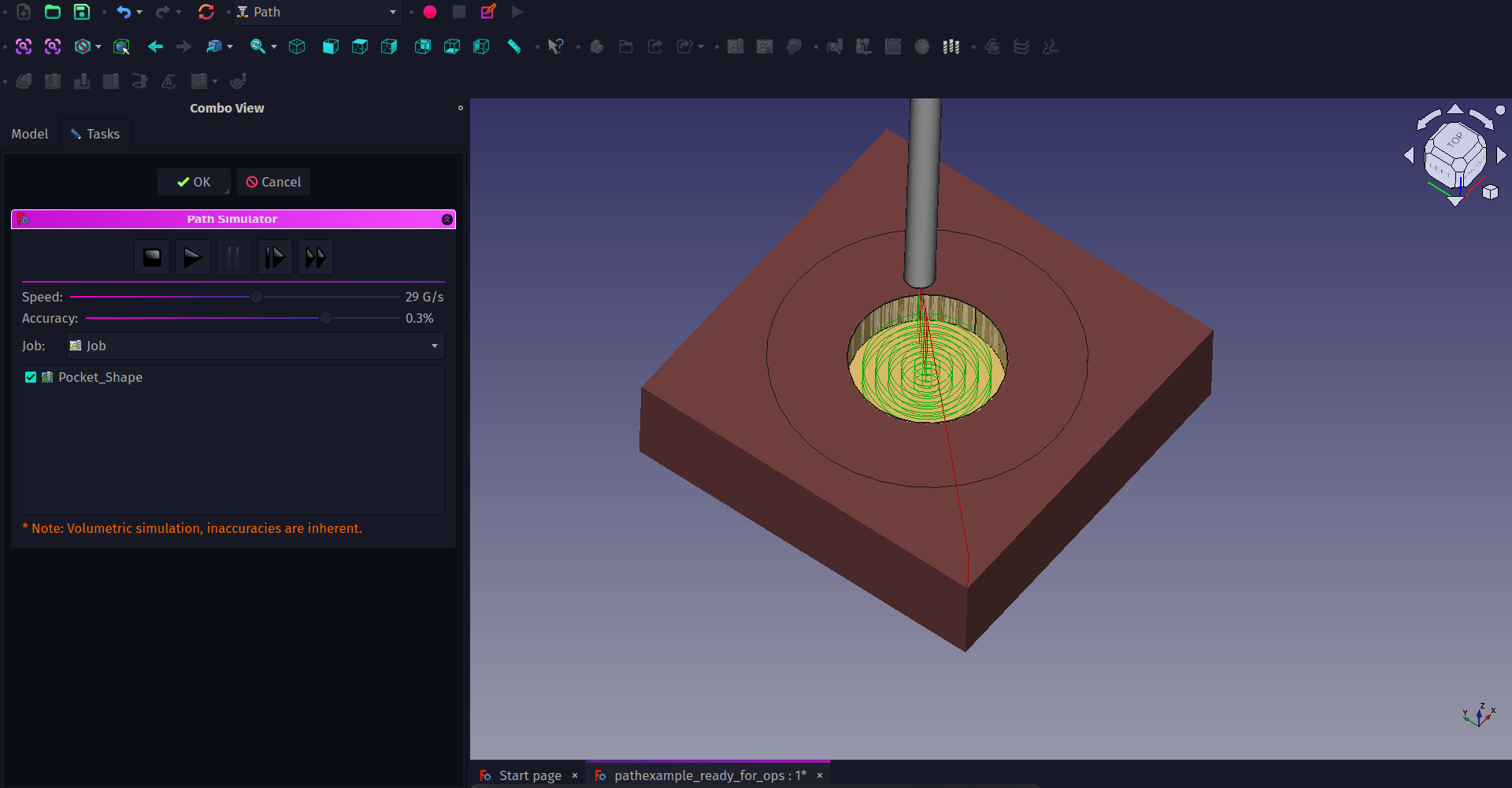Switch to the Start page tab
The width and height of the screenshot is (1512, 788).
(x=529, y=775)
